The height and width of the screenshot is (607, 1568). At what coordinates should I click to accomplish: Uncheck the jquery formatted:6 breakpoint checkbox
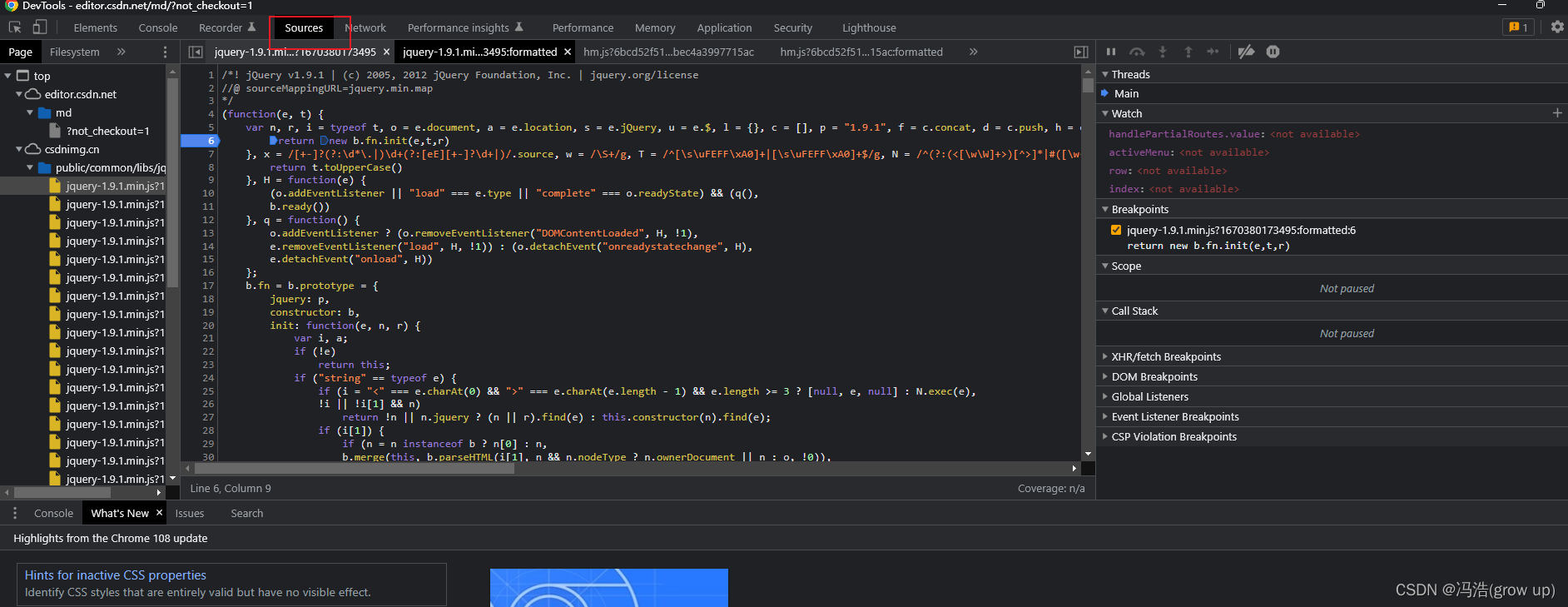(x=1116, y=230)
